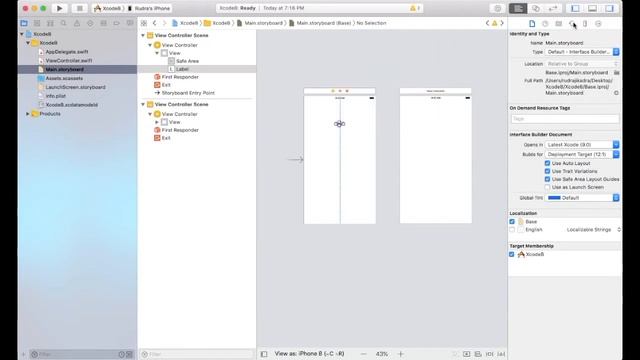
Task: Open the Report navigator speech-bubble icon
Action: 130,23
